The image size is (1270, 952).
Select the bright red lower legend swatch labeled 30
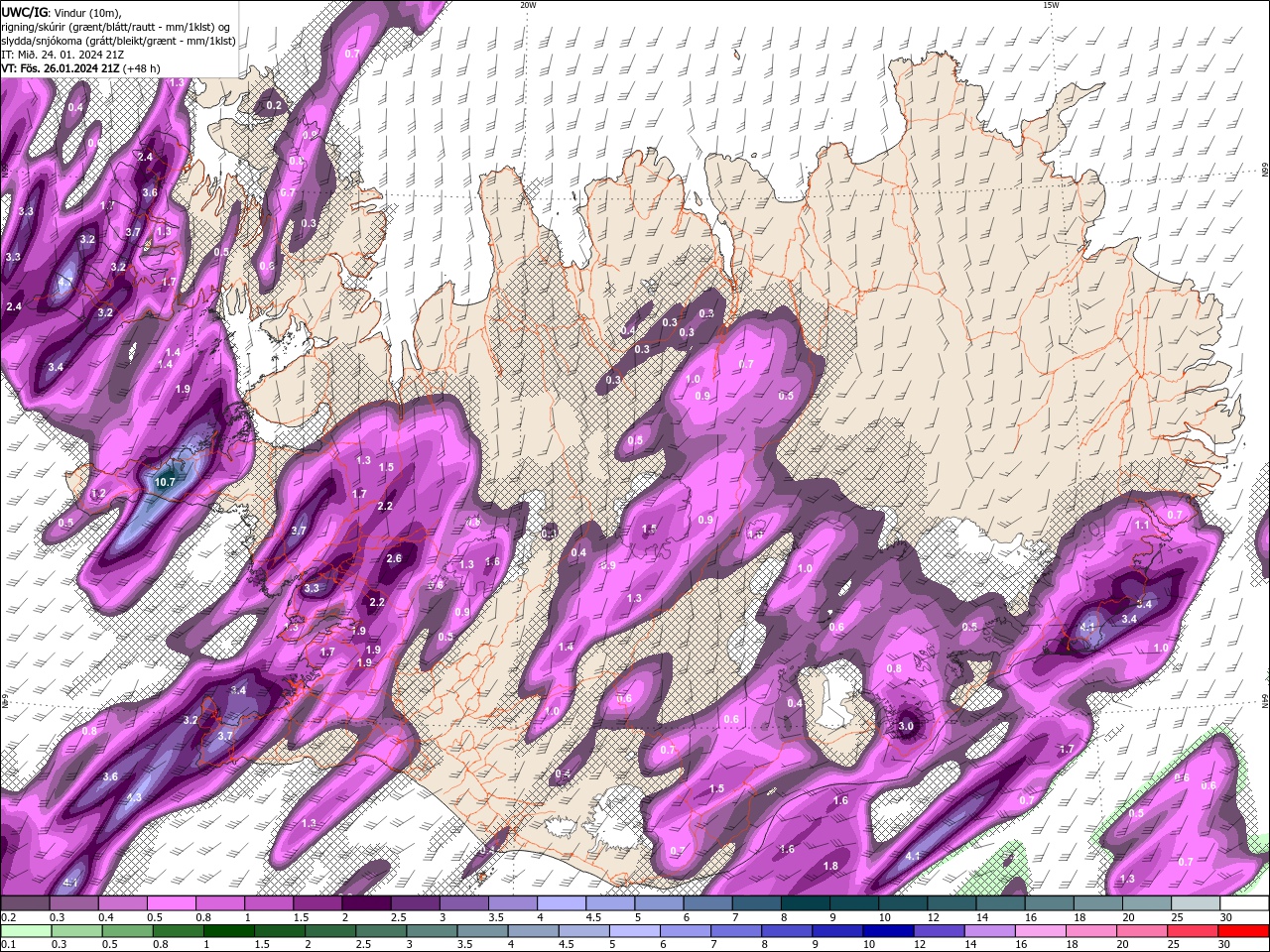coord(1244,931)
